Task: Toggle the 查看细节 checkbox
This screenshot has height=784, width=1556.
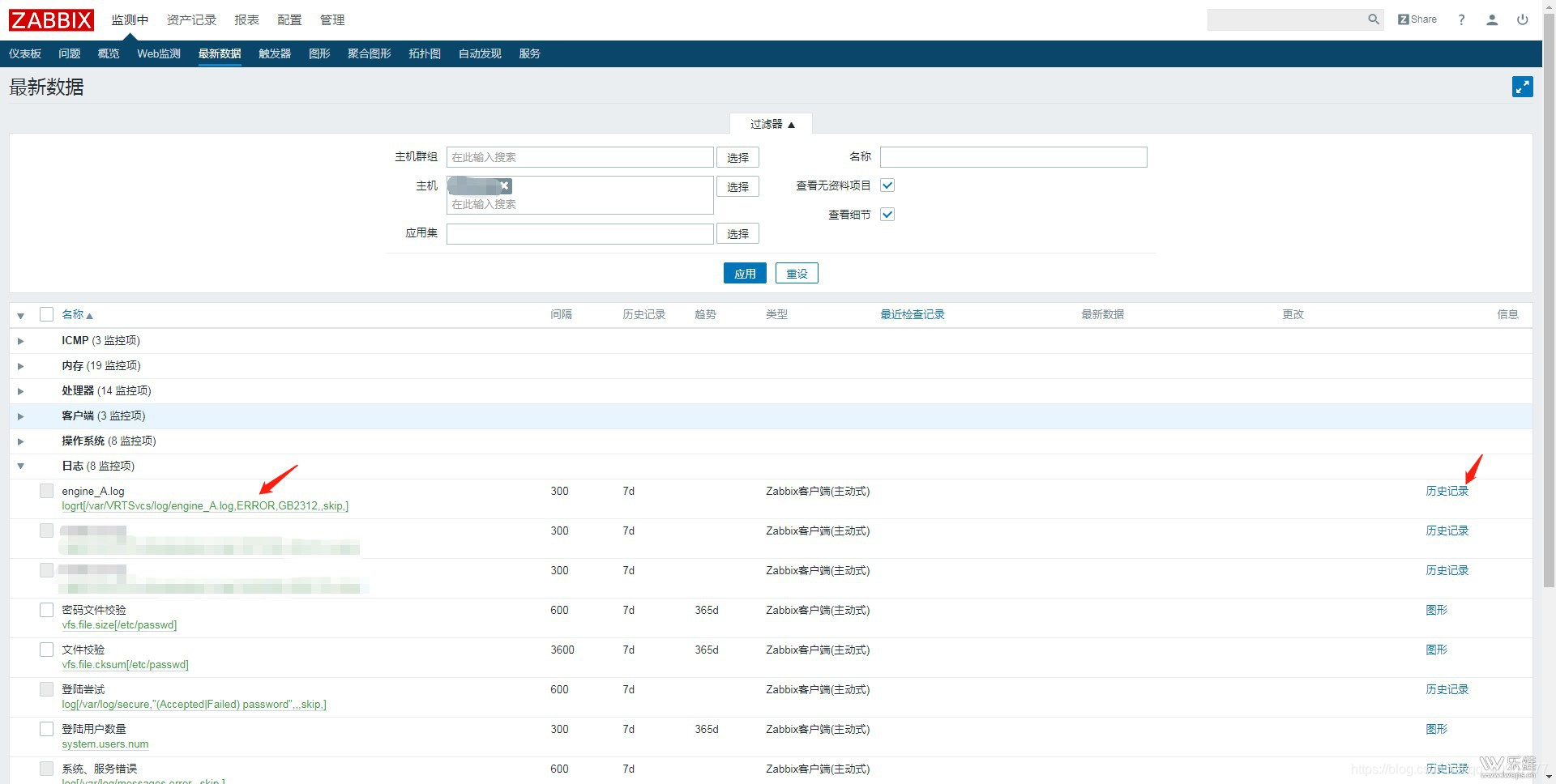Action: click(887, 215)
